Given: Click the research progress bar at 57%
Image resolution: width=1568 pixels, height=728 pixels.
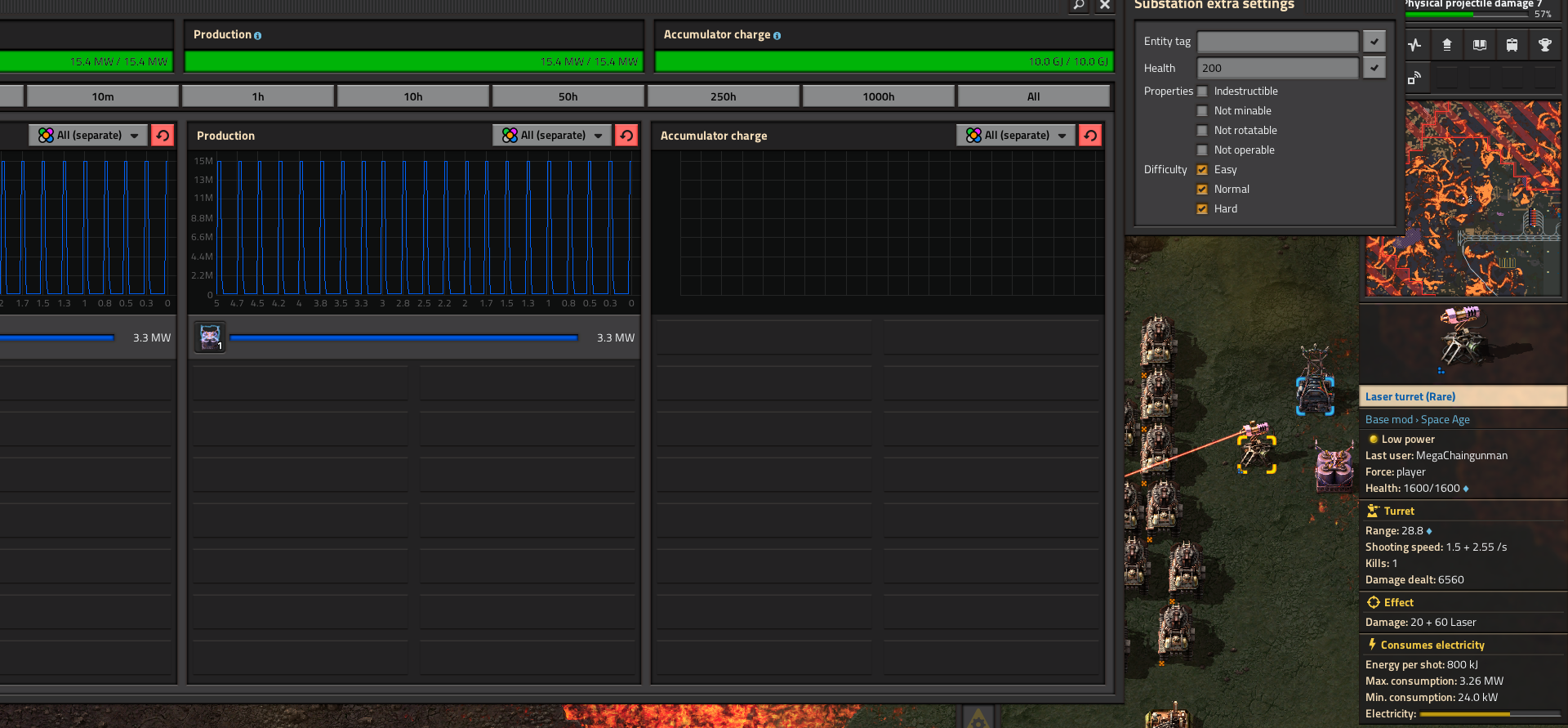Looking at the screenshot, I should coord(1468,14).
